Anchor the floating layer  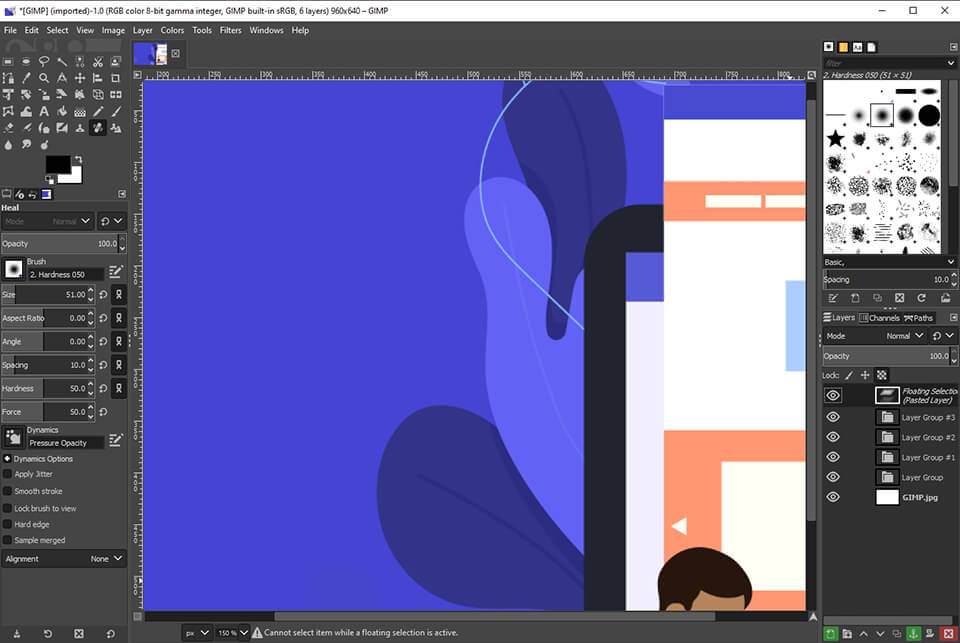pyautogui.click(x=913, y=634)
